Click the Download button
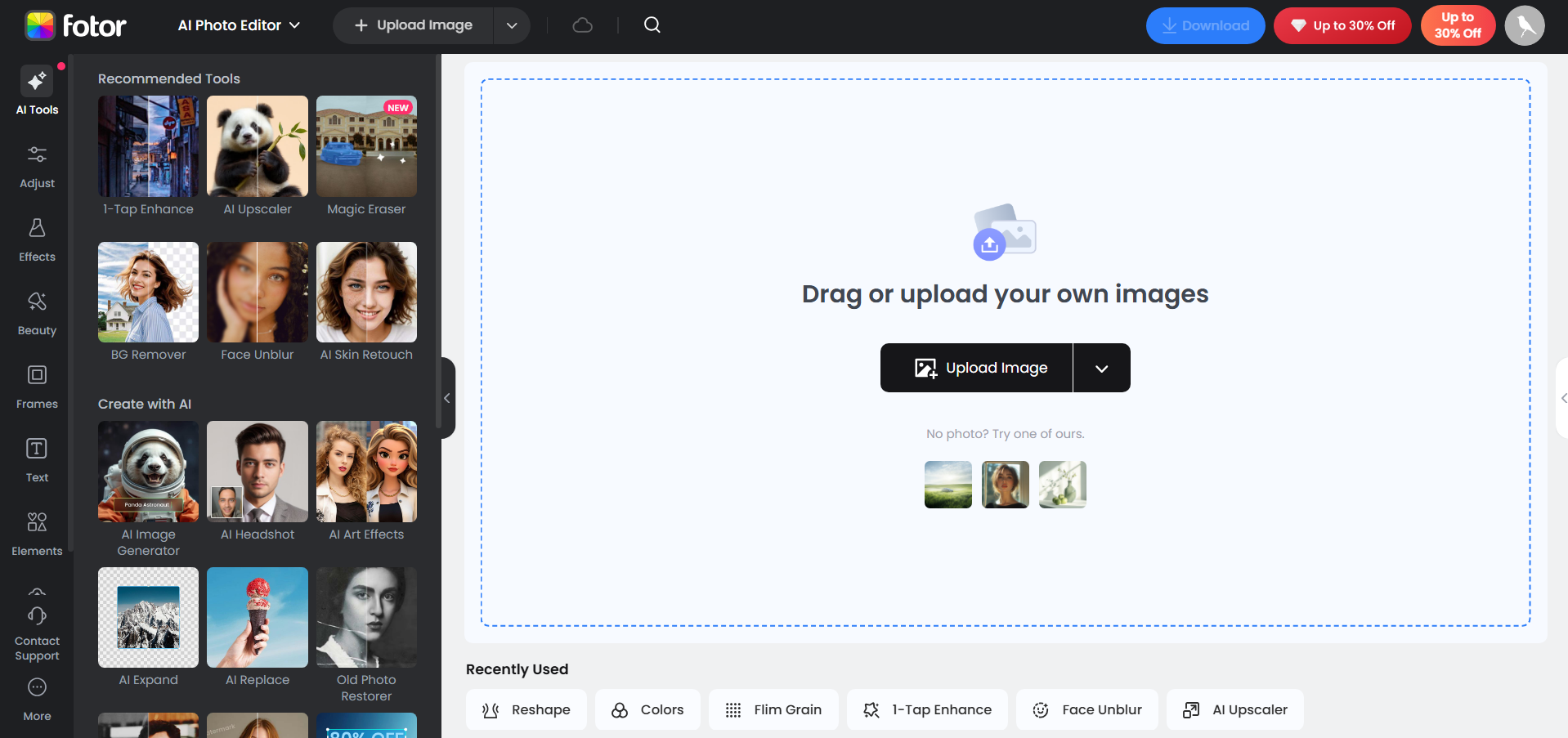This screenshot has height=738, width=1568. pos(1205,25)
